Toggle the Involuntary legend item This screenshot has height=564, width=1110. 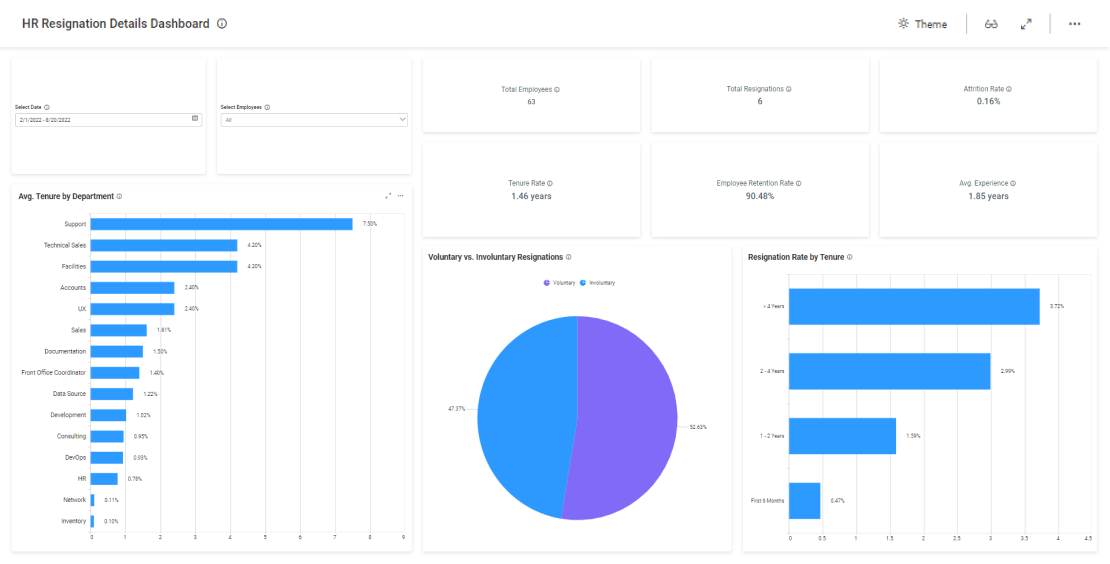point(598,283)
